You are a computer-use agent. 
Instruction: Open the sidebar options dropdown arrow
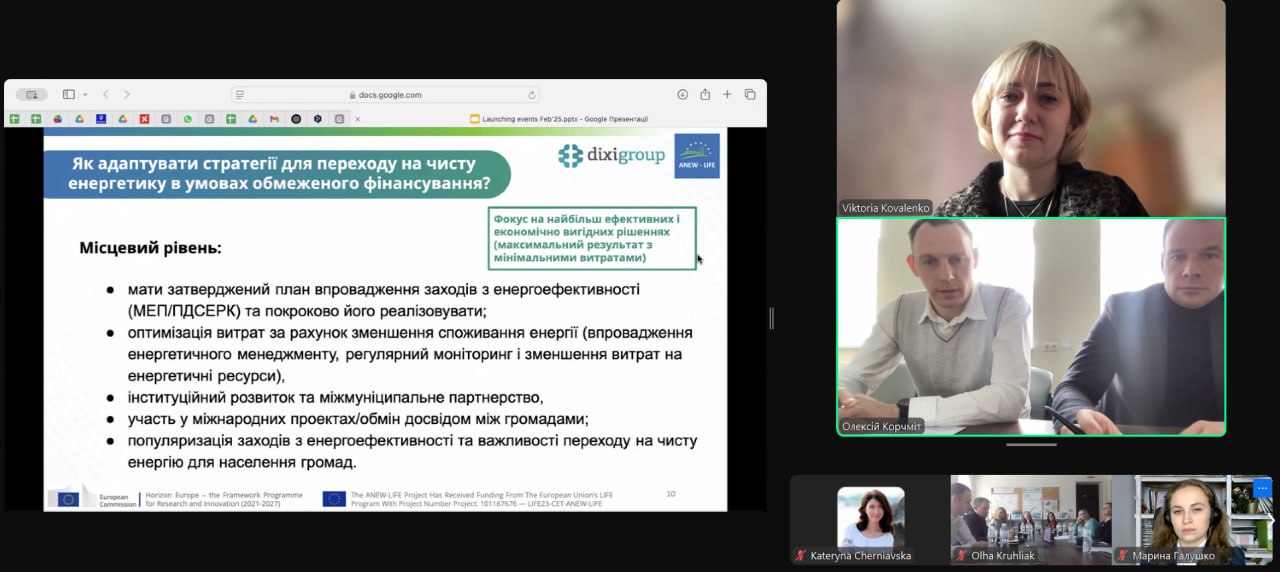coord(85,94)
